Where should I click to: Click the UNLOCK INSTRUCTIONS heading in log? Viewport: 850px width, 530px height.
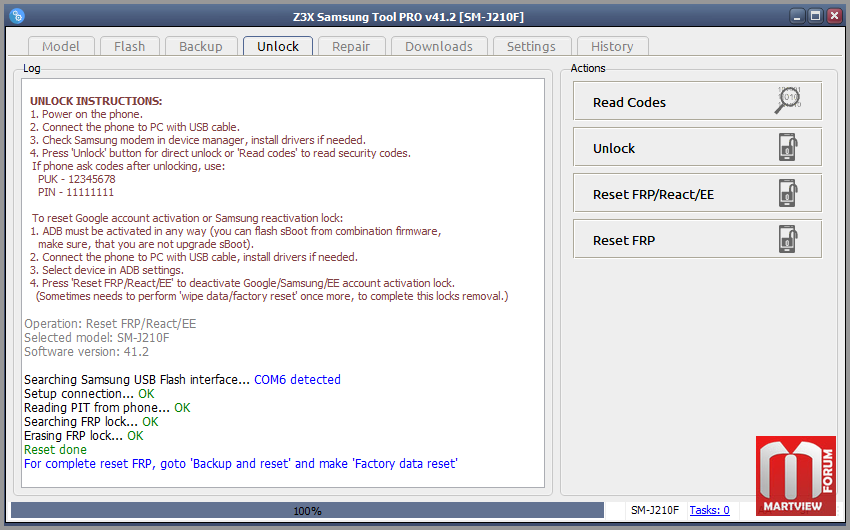click(x=96, y=101)
